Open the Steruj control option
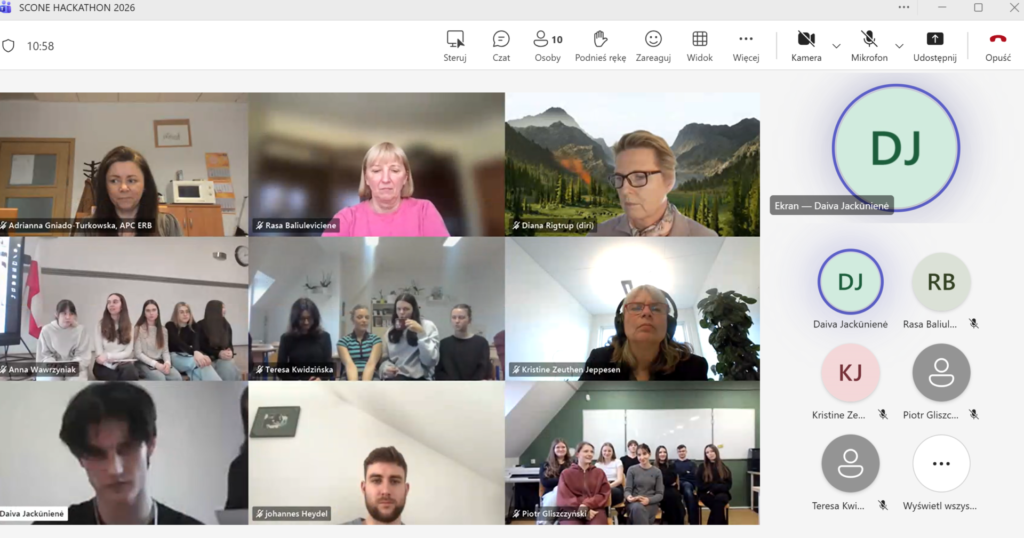The width and height of the screenshot is (1024, 538). [x=455, y=45]
